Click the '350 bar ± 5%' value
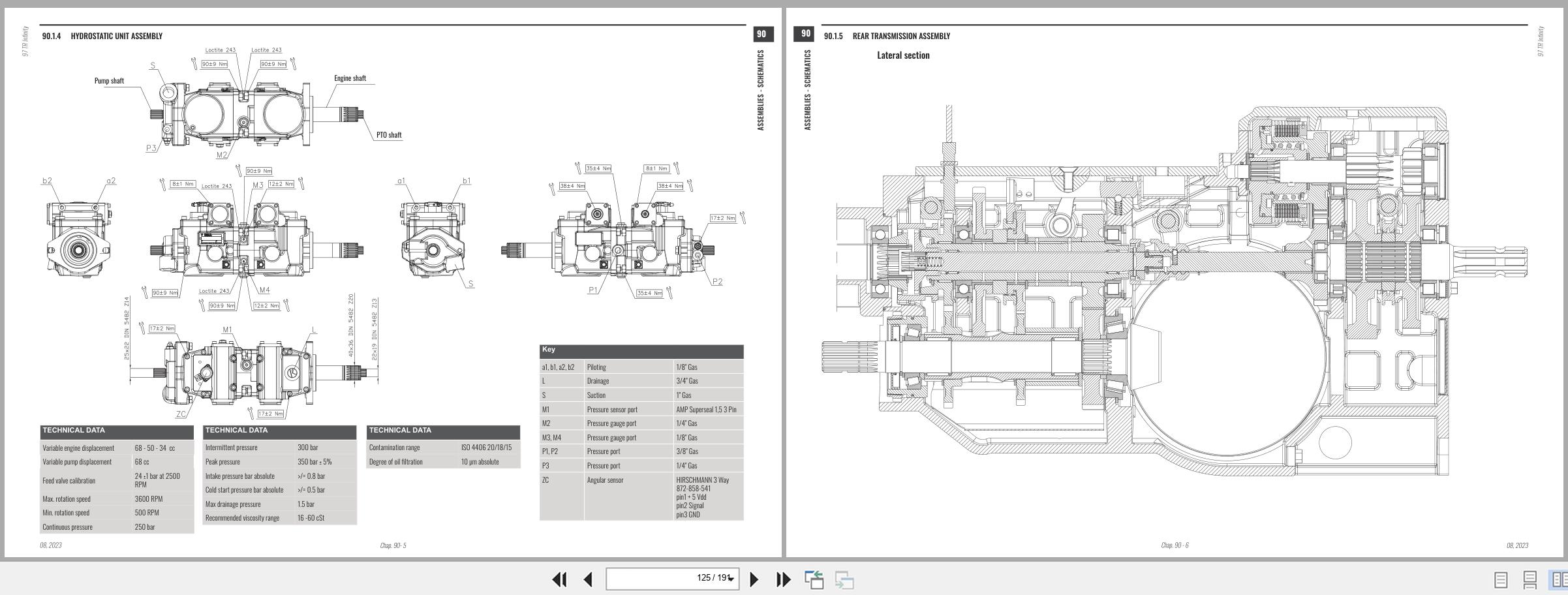The width and height of the screenshot is (1568, 595). click(315, 462)
